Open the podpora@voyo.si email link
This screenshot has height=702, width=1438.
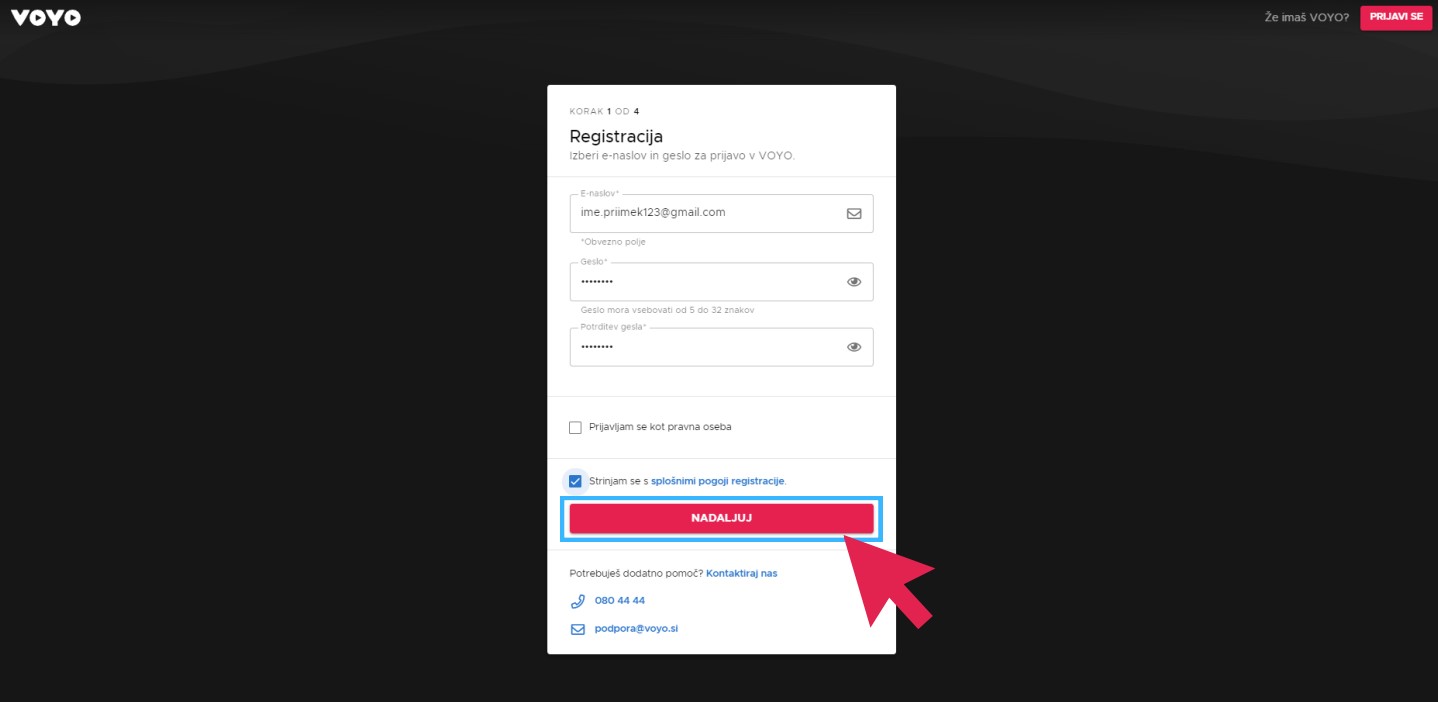pos(636,629)
